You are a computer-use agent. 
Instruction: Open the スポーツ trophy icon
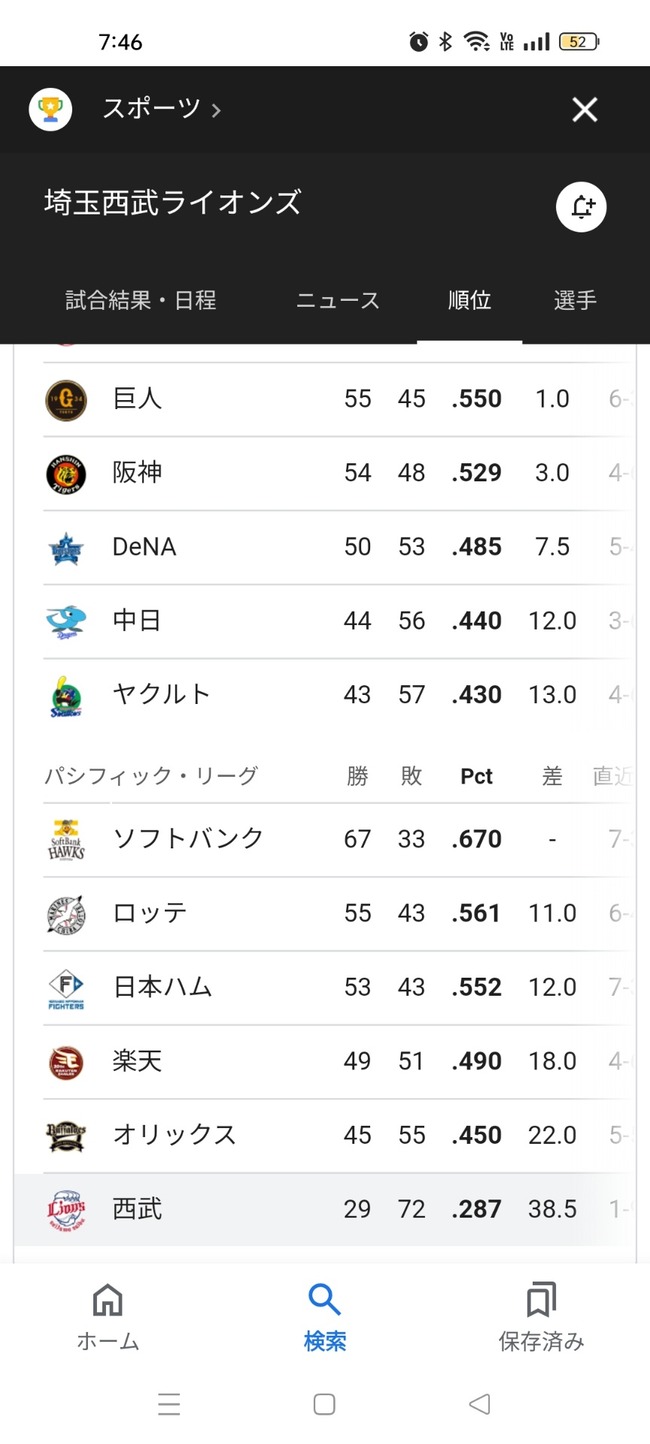[x=50, y=109]
